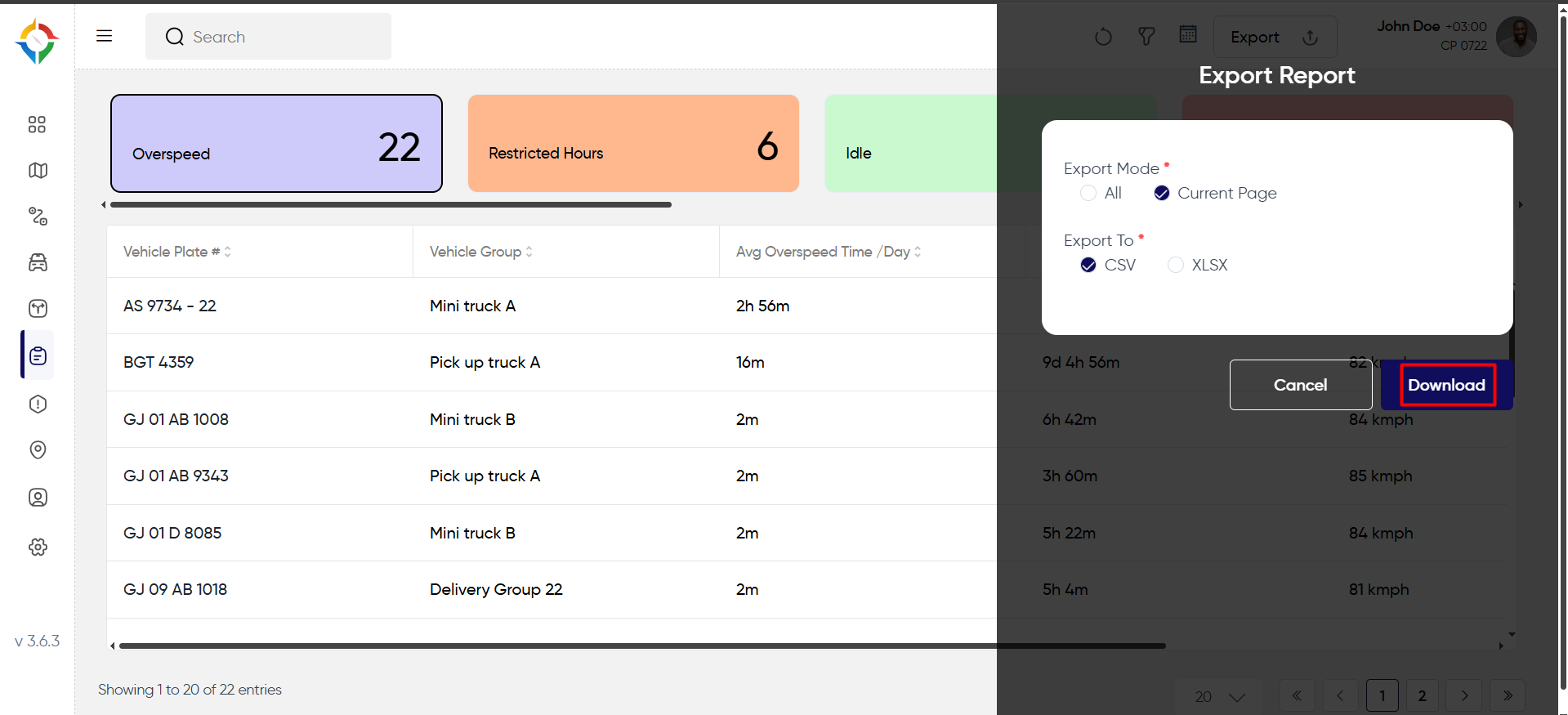Click the 9d 4h 56m cell
Screen dimensions: 1568x715
(x=1081, y=362)
